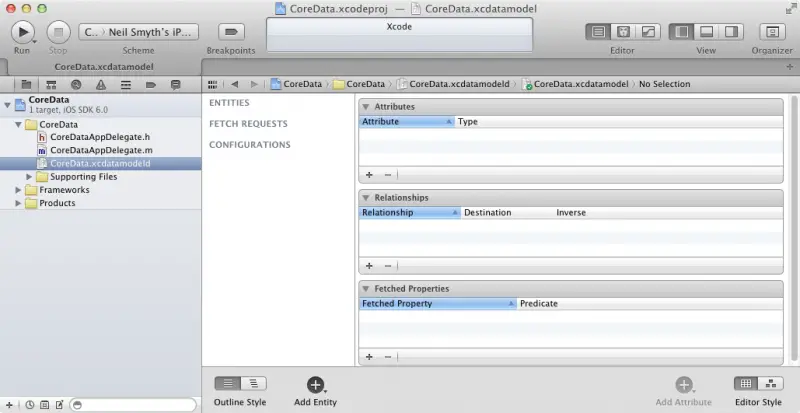Remove relationship with minus button
This screenshot has width=800, height=413.
tap(388, 266)
